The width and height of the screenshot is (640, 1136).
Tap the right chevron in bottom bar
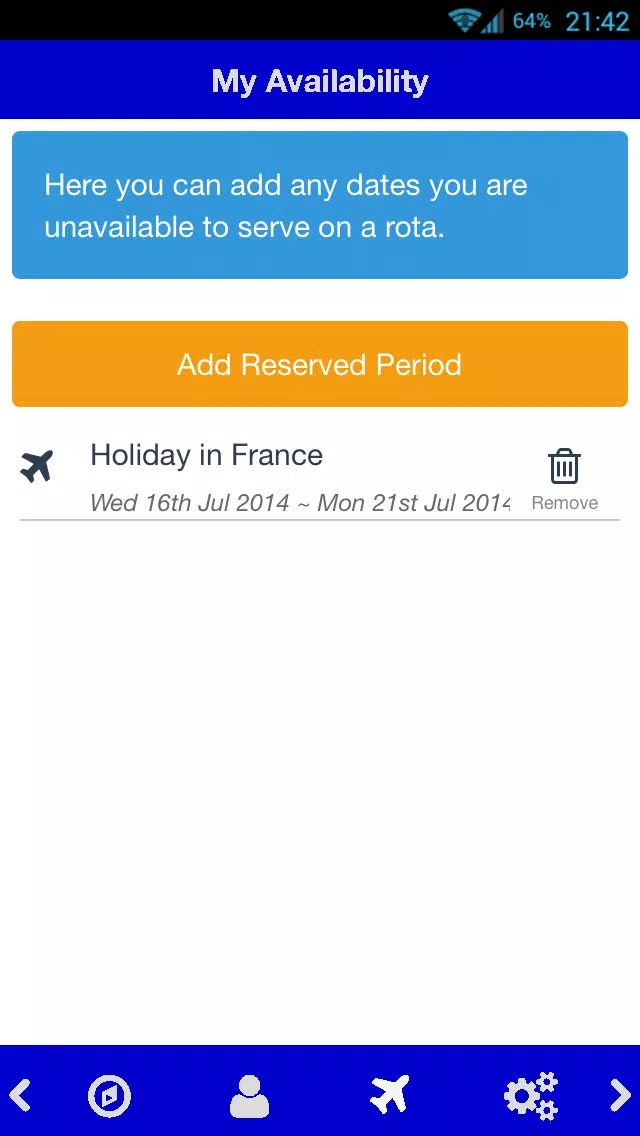[620, 1095]
